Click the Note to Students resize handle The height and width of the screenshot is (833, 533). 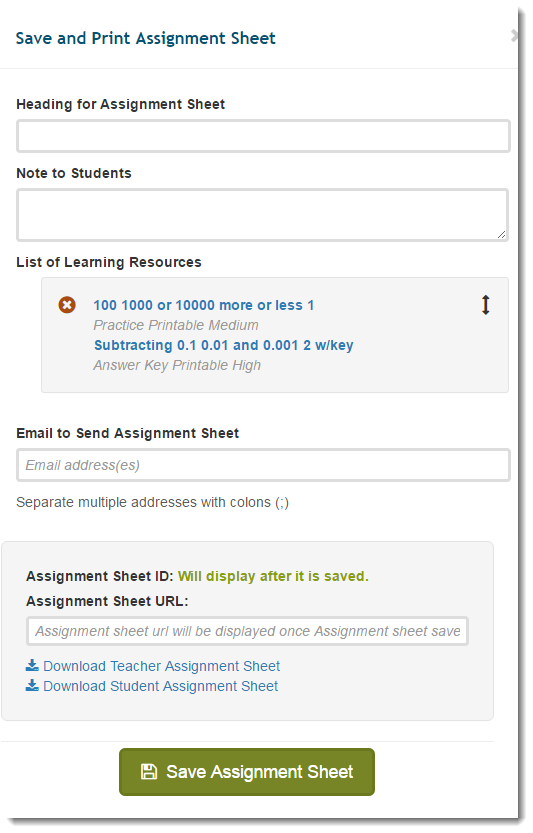501,234
